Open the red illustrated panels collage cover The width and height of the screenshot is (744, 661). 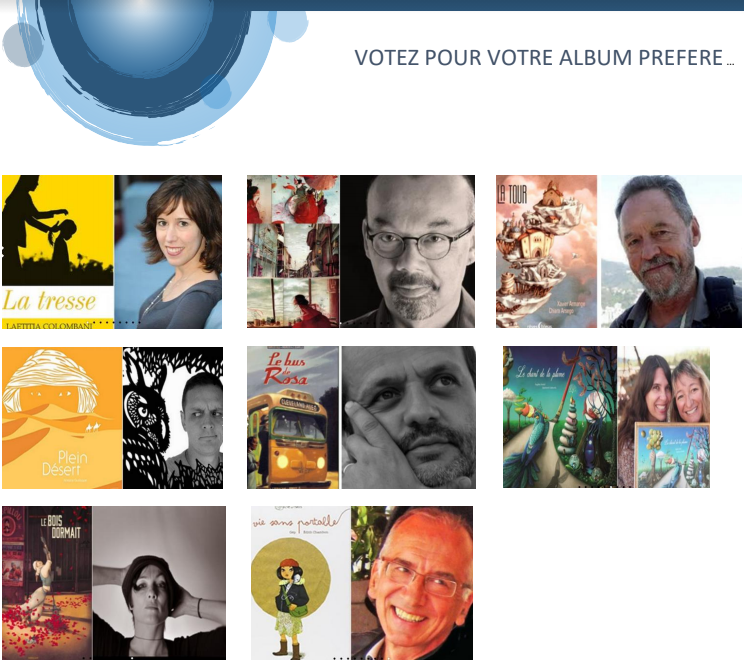click(293, 251)
